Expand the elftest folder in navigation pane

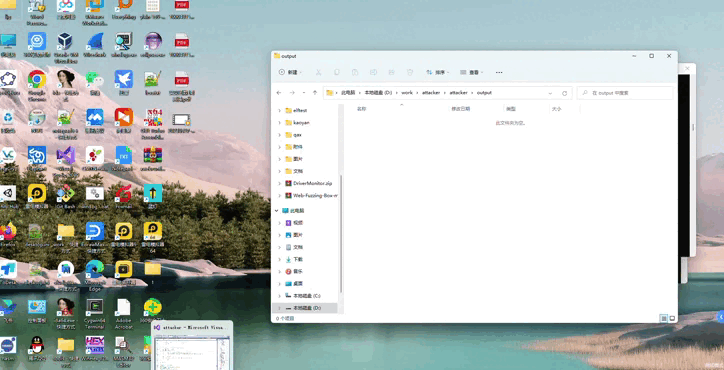[x=279, y=110]
